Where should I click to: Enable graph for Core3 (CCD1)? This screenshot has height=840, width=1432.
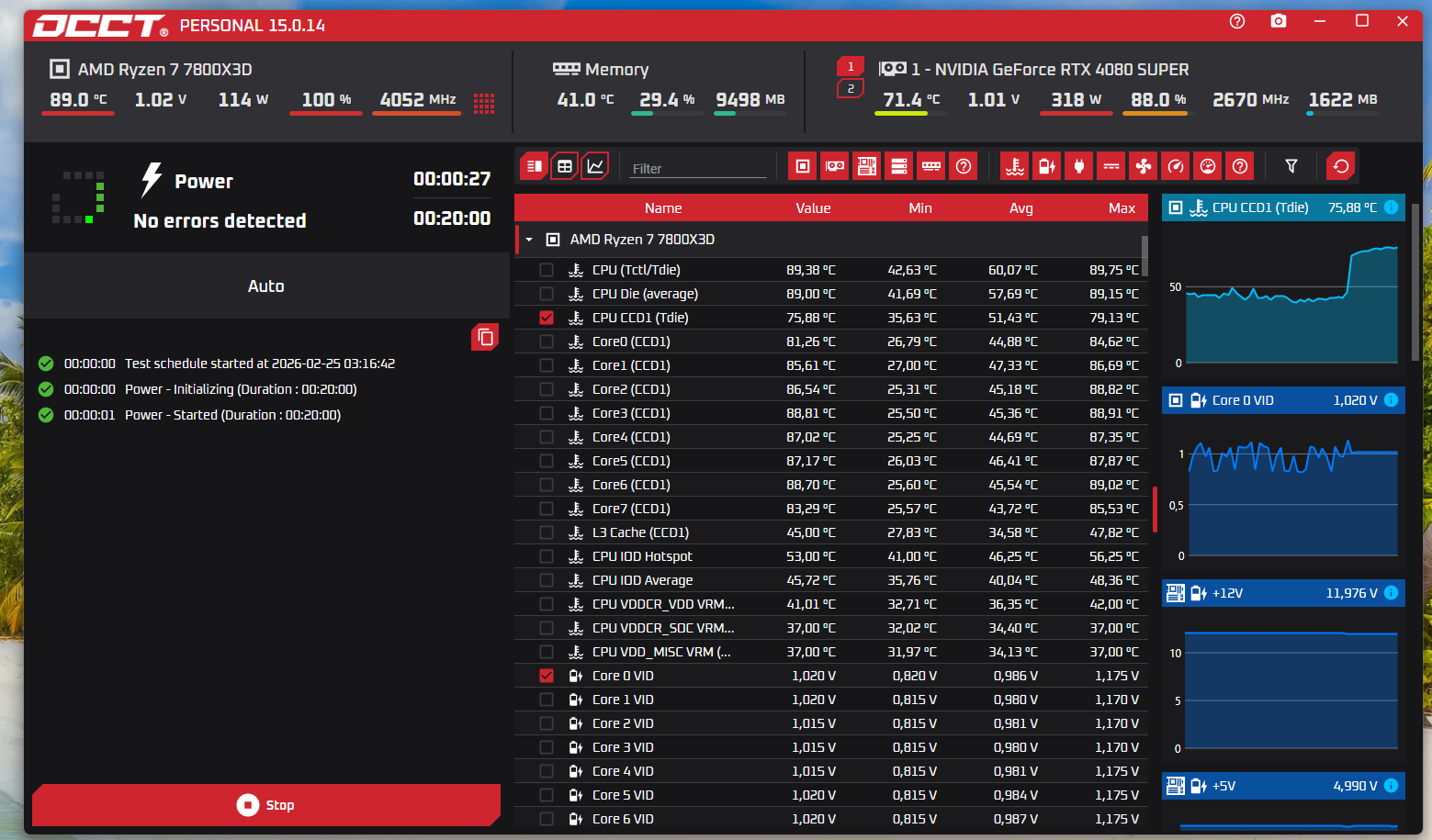(x=547, y=413)
